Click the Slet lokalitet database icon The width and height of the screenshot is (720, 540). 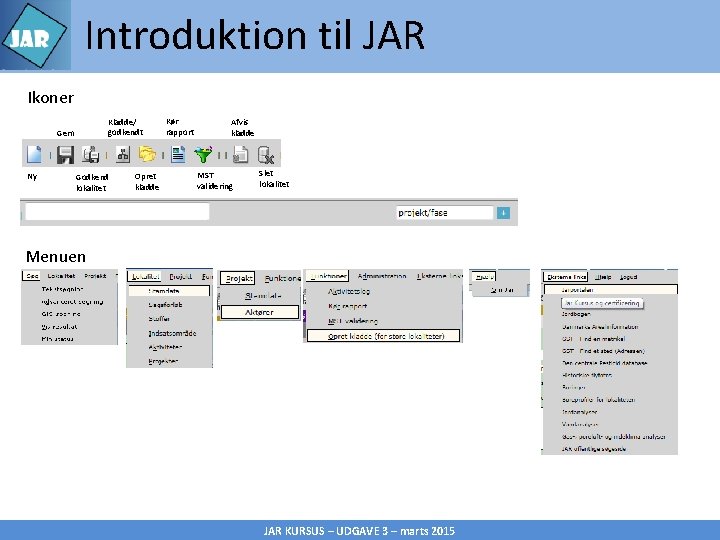click(x=265, y=155)
